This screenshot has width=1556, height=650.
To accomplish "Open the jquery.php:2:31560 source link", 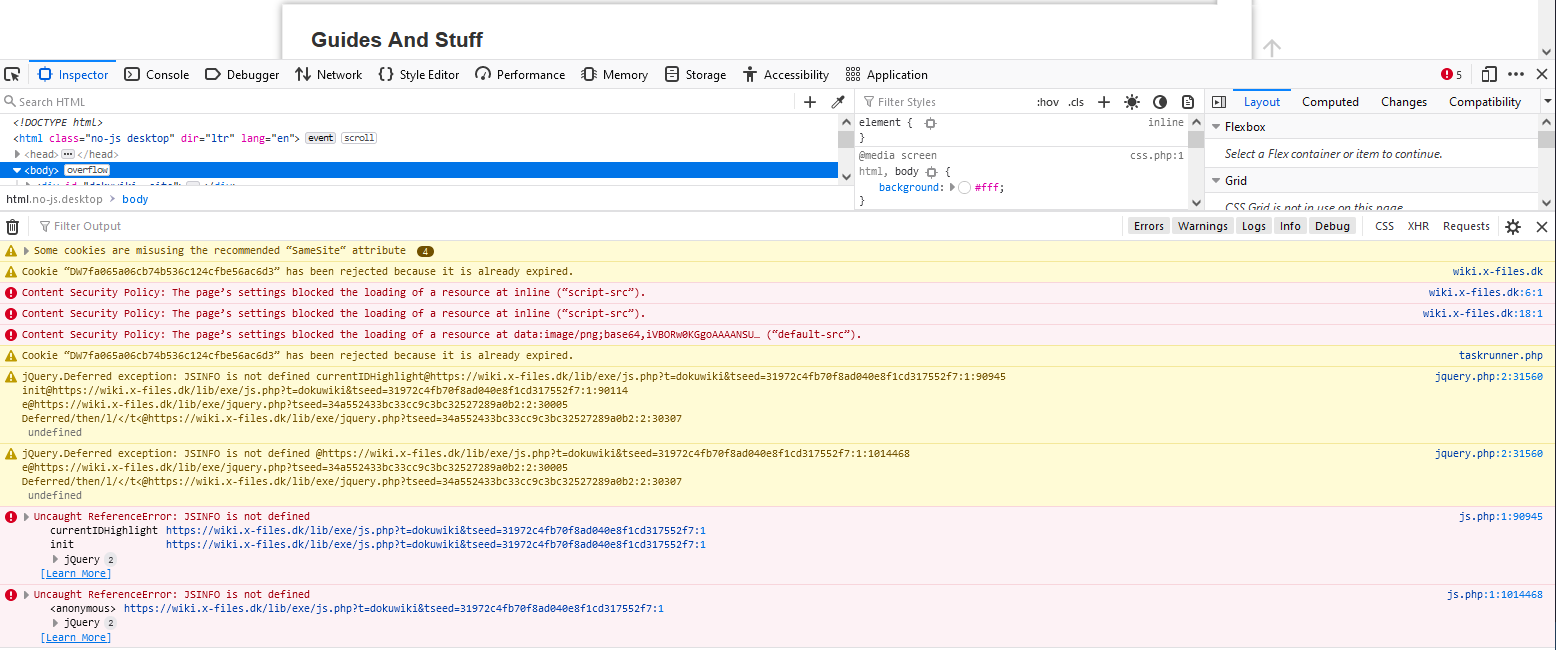I will click(1488, 376).
